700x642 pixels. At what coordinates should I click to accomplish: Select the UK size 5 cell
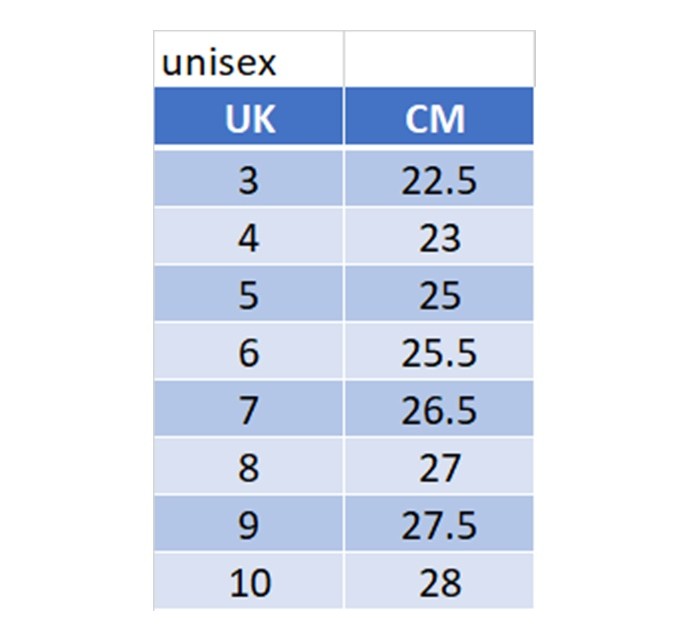[248, 295]
